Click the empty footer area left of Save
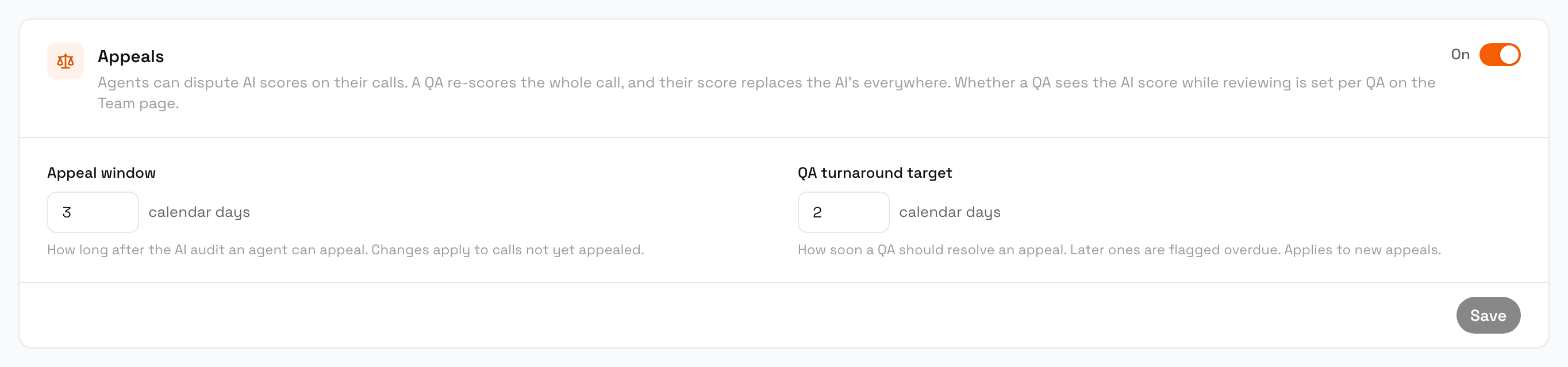1568x367 pixels. [x=731, y=315]
